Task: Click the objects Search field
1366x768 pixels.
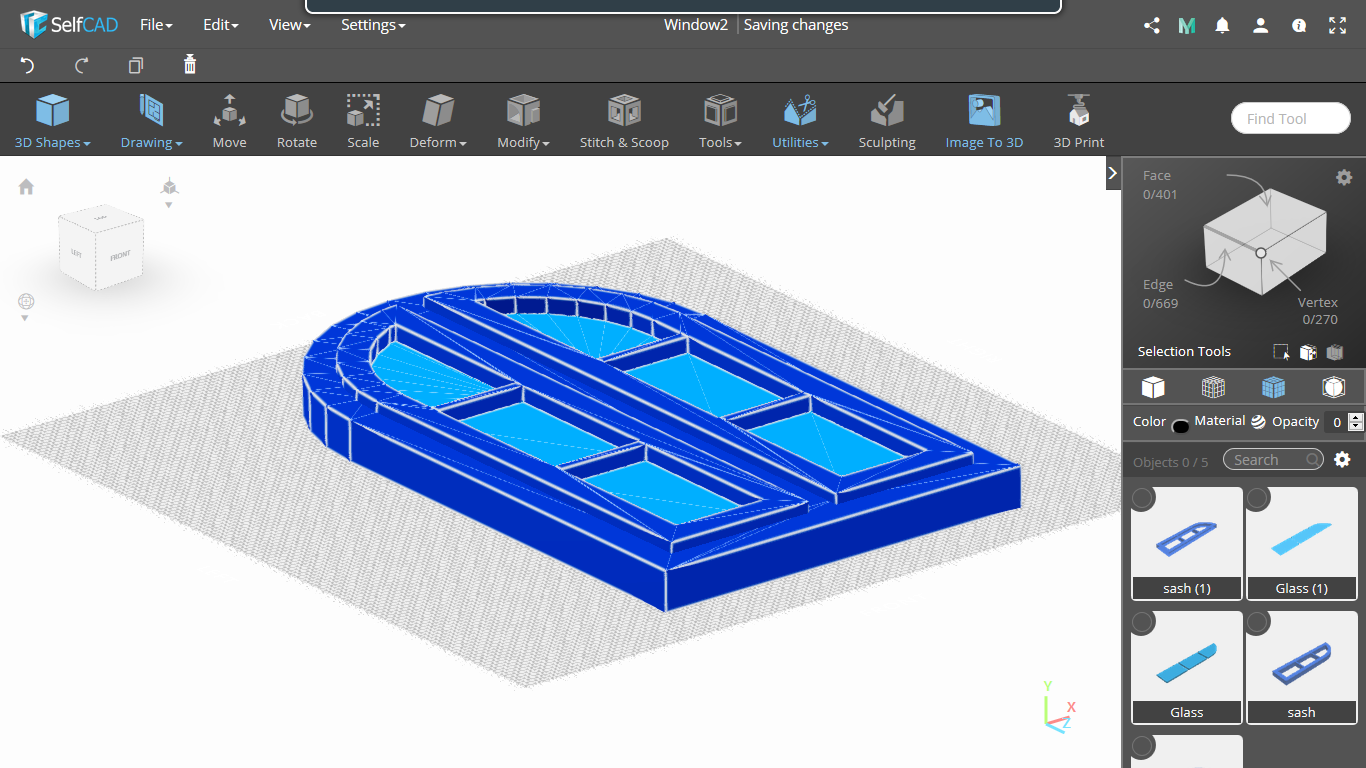Action: [1272, 460]
